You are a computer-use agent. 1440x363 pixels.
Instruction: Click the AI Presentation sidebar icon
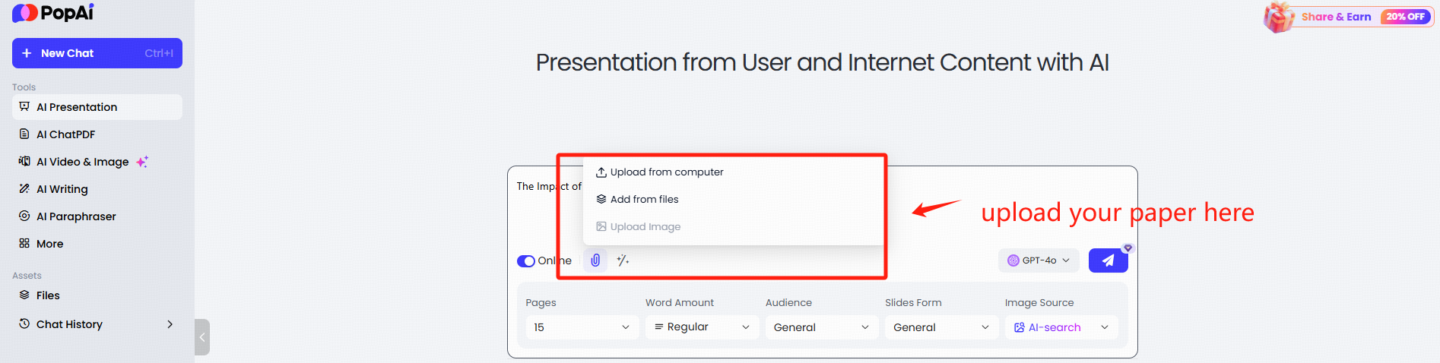[x=24, y=107]
